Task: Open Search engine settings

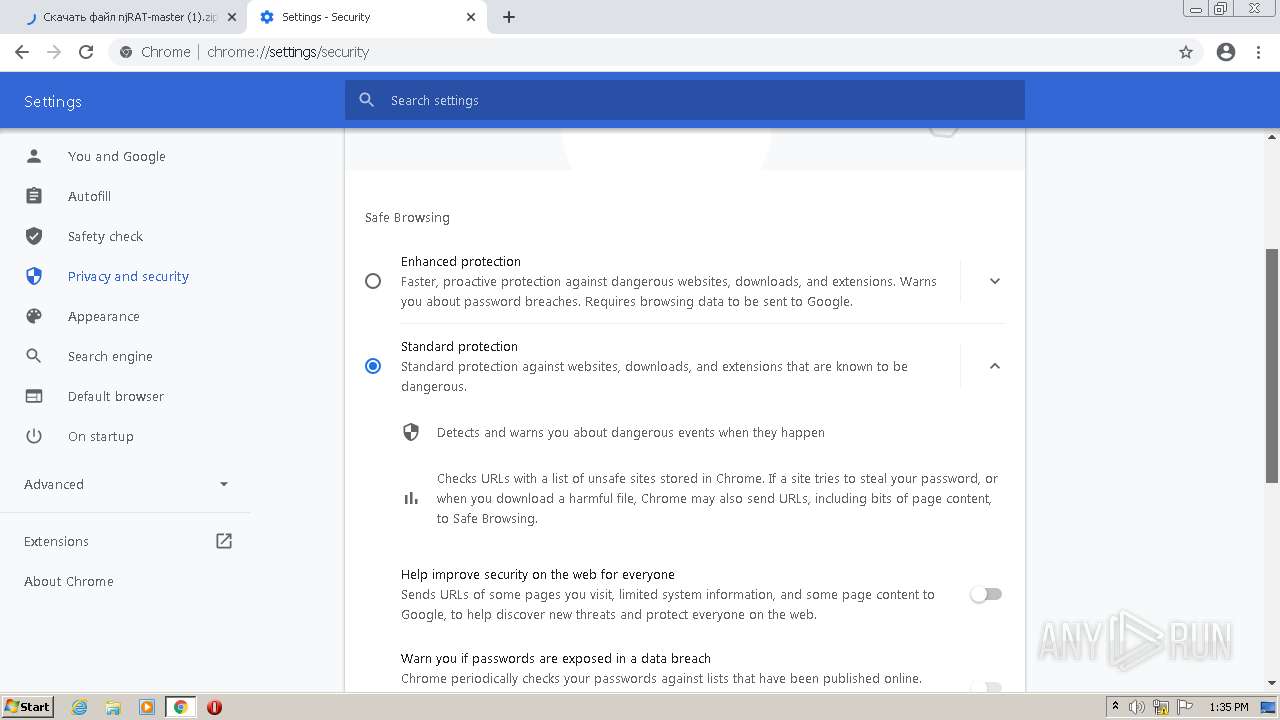Action: (110, 356)
